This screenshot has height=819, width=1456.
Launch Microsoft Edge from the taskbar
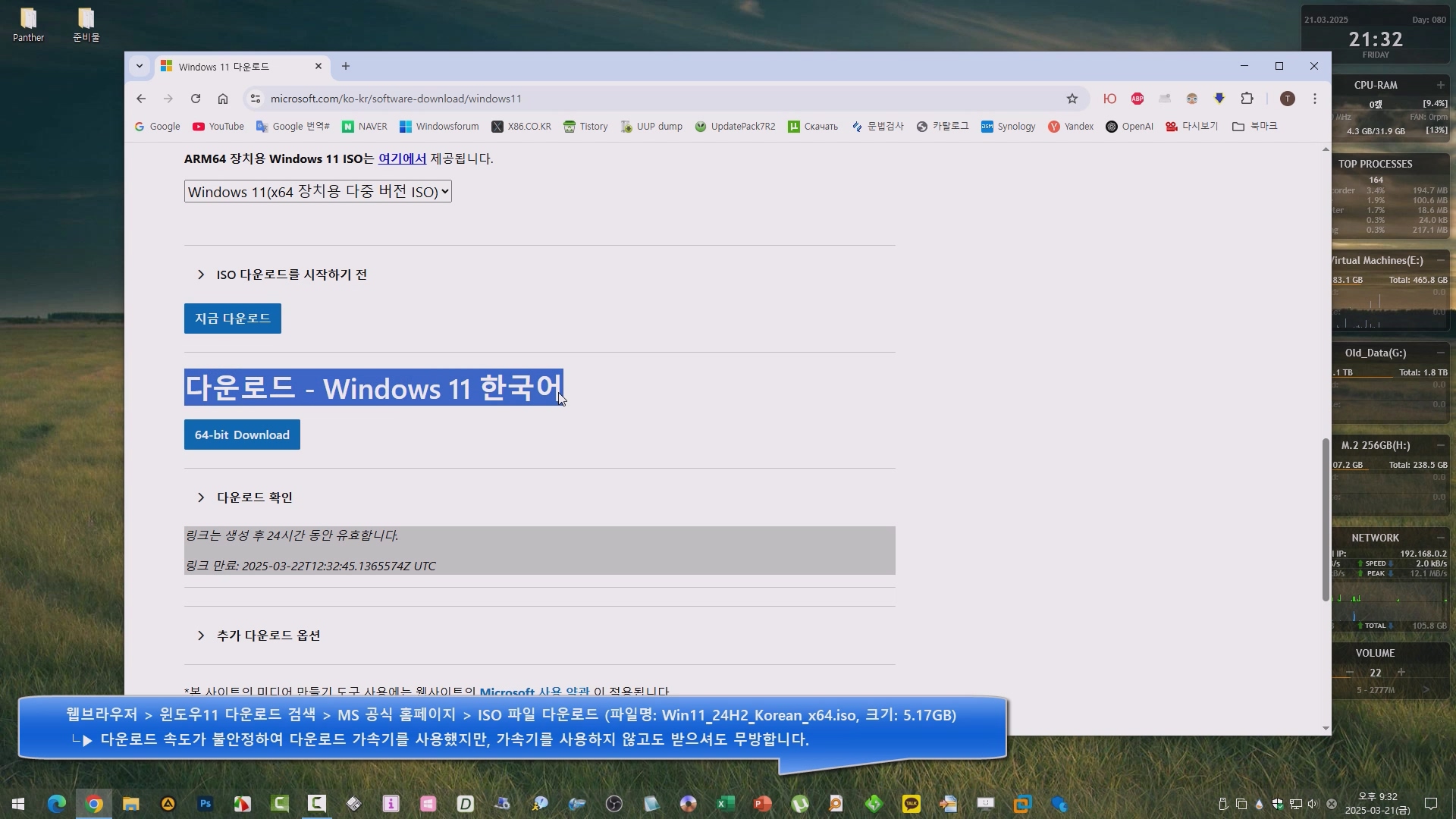pyautogui.click(x=57, y=804)
